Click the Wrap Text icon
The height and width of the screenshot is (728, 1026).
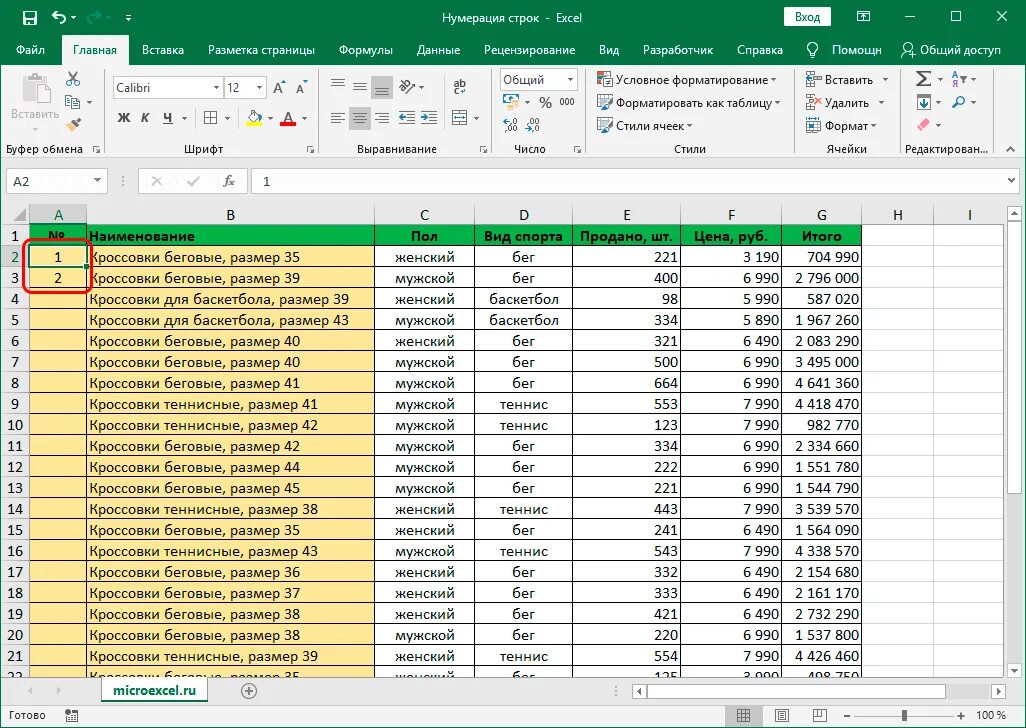460,86
